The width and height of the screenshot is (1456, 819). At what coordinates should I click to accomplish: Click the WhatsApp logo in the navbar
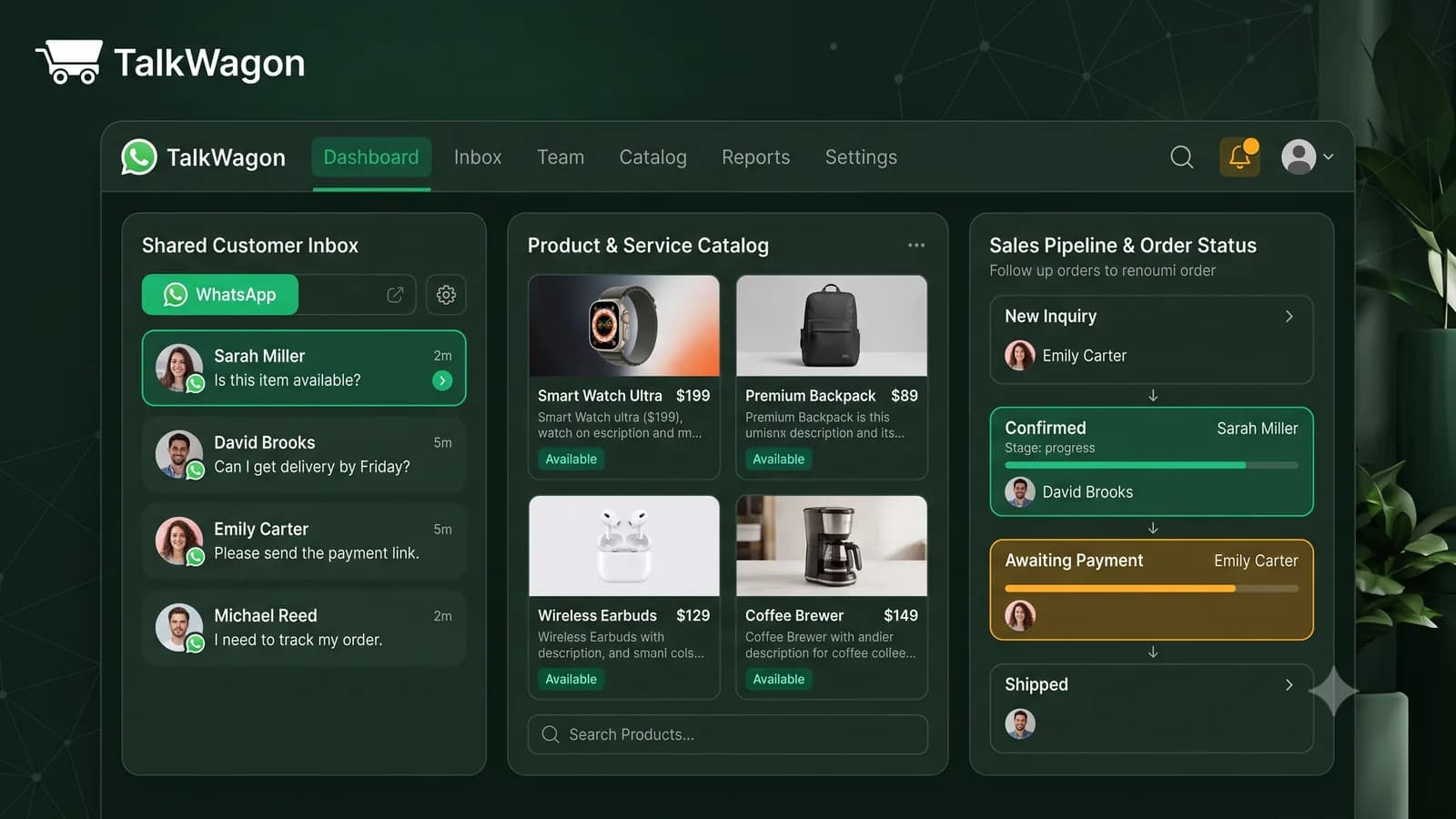tap(139, 157)
